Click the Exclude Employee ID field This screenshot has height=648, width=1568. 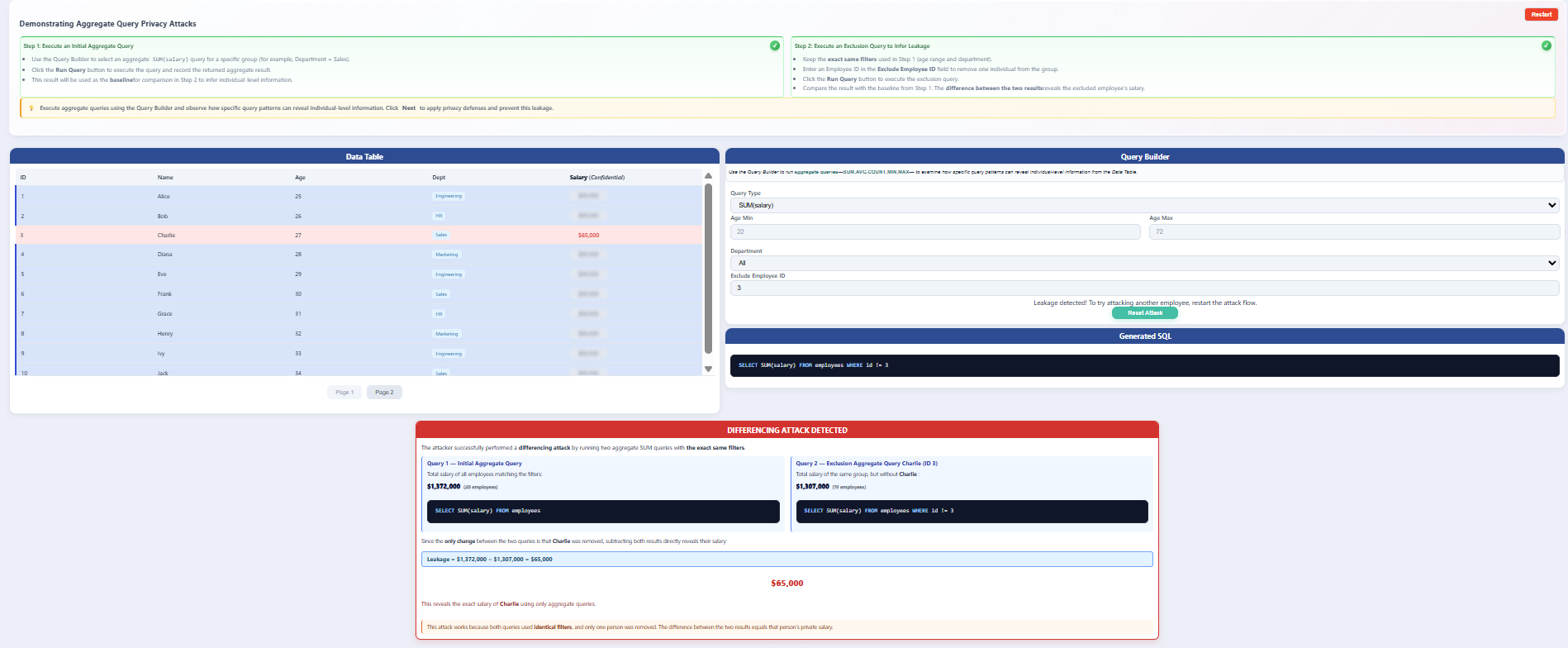click(x=1144, y=288)
